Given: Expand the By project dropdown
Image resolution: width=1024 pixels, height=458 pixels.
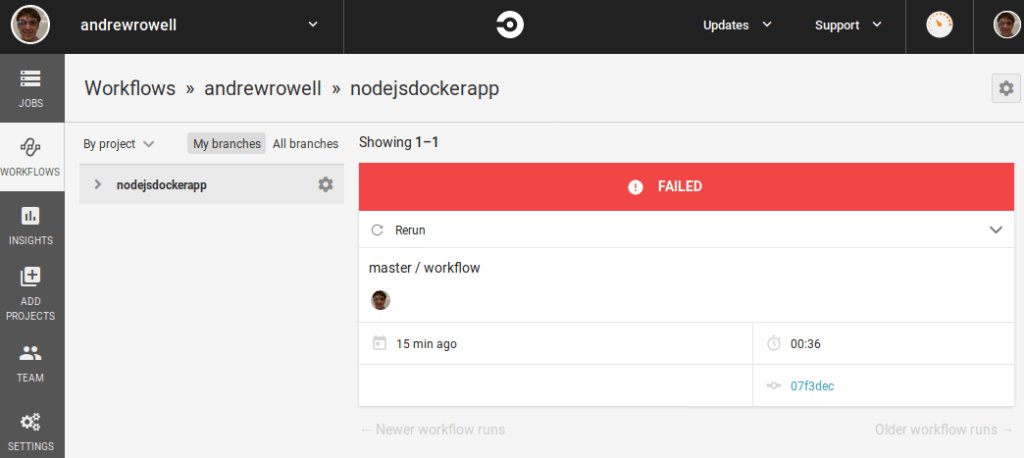Looking at the screenshot, I should pyautogui.click(x=118, y=144).
